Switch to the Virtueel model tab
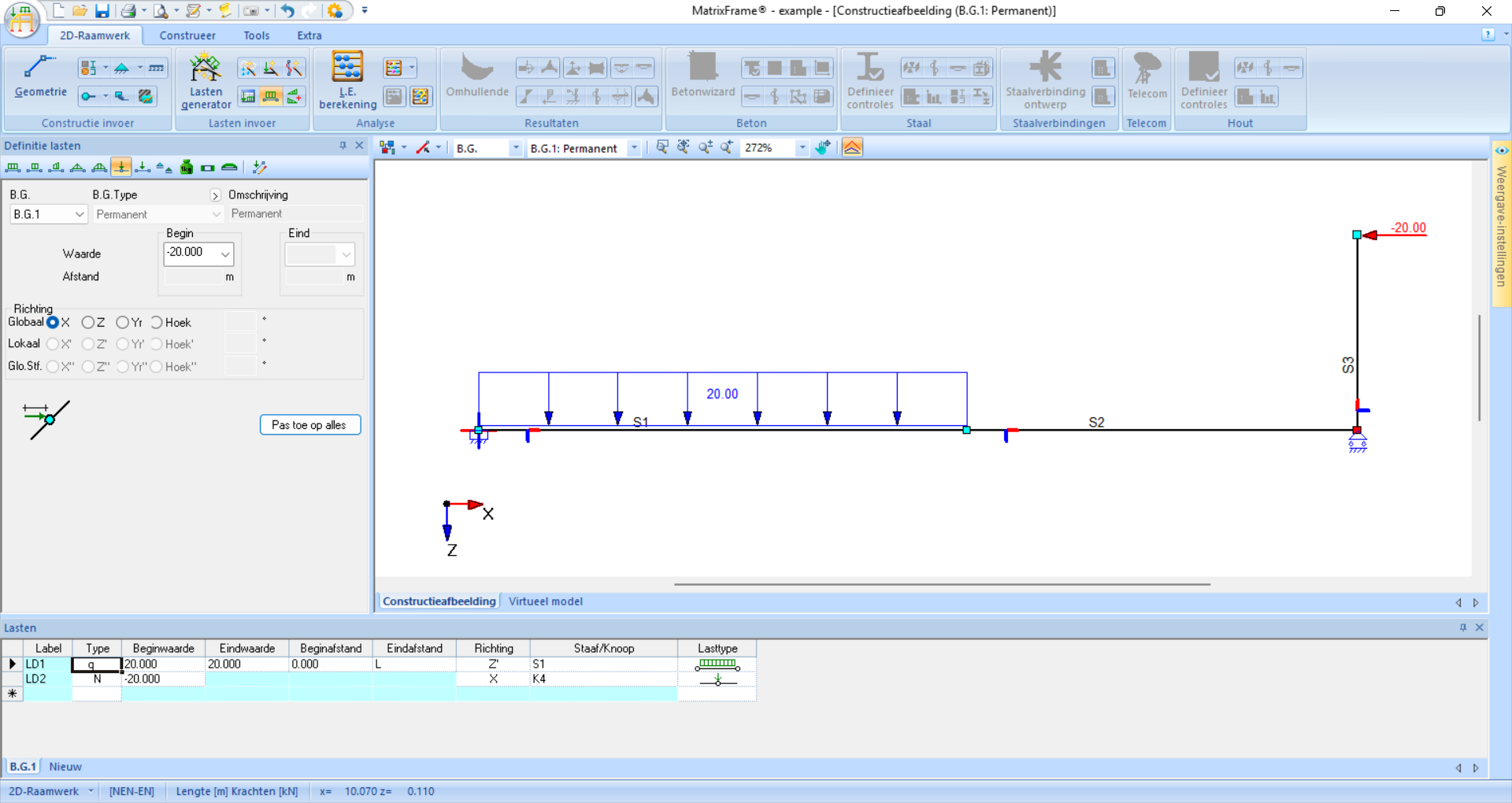This screenshot has height=803, width=1512. pyautogui.click(x=545, y=601)
